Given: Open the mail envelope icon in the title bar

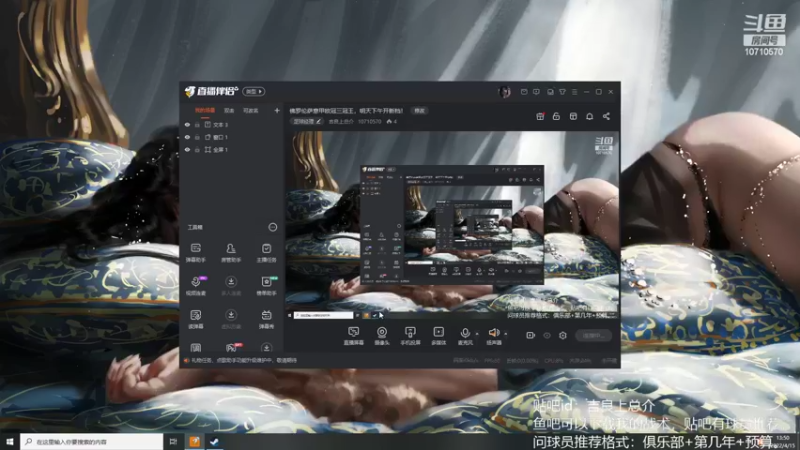Looking at the screenshot, I should 524,92.
